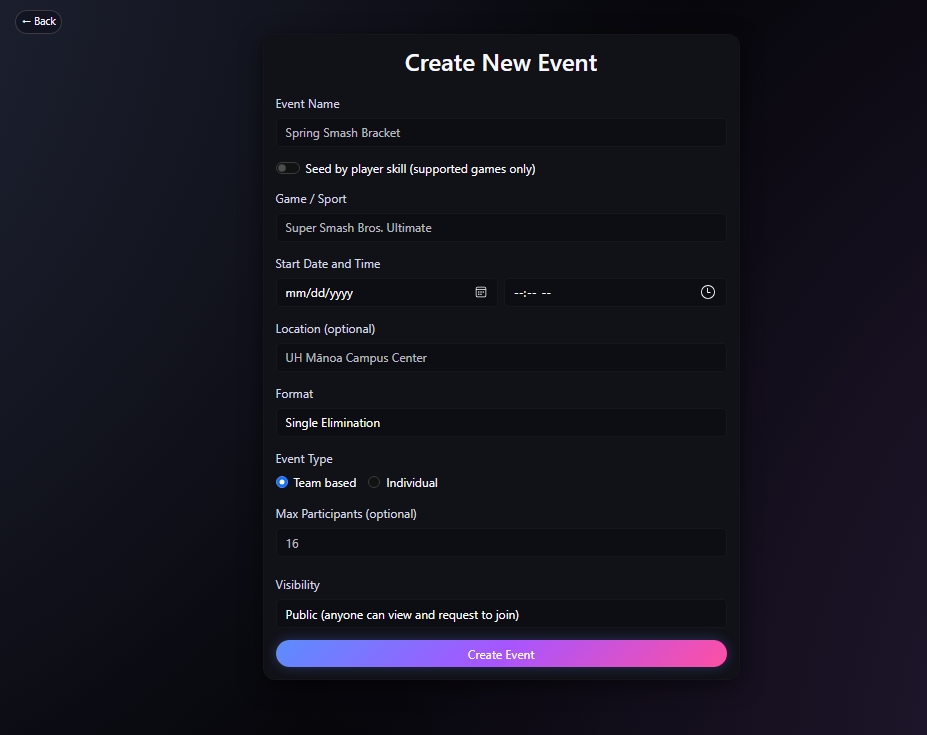Toggle Seed by player skill switch
Screen dimensions: 927x735
(288, 169)
